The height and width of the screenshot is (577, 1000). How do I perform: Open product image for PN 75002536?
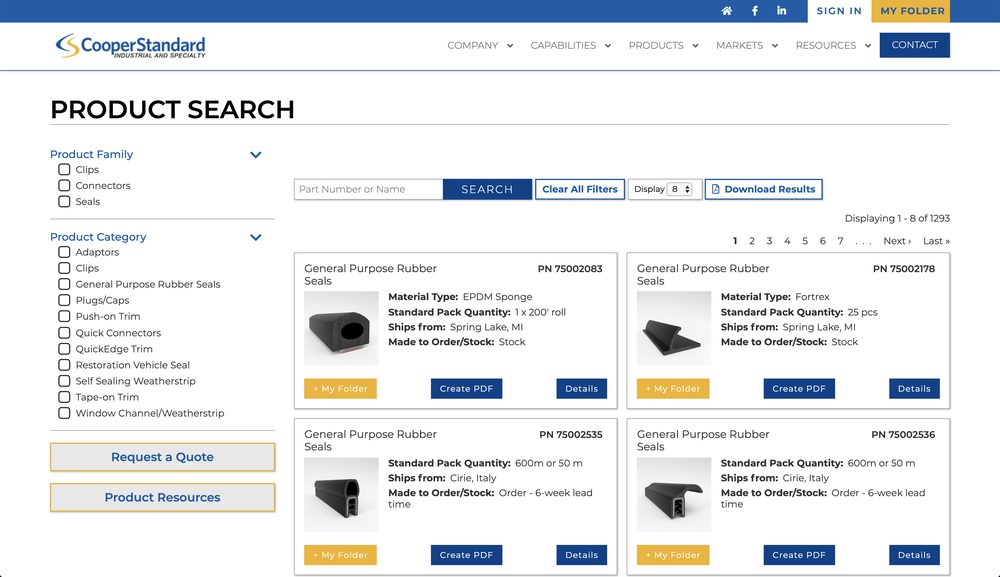[x=674, y=495]
